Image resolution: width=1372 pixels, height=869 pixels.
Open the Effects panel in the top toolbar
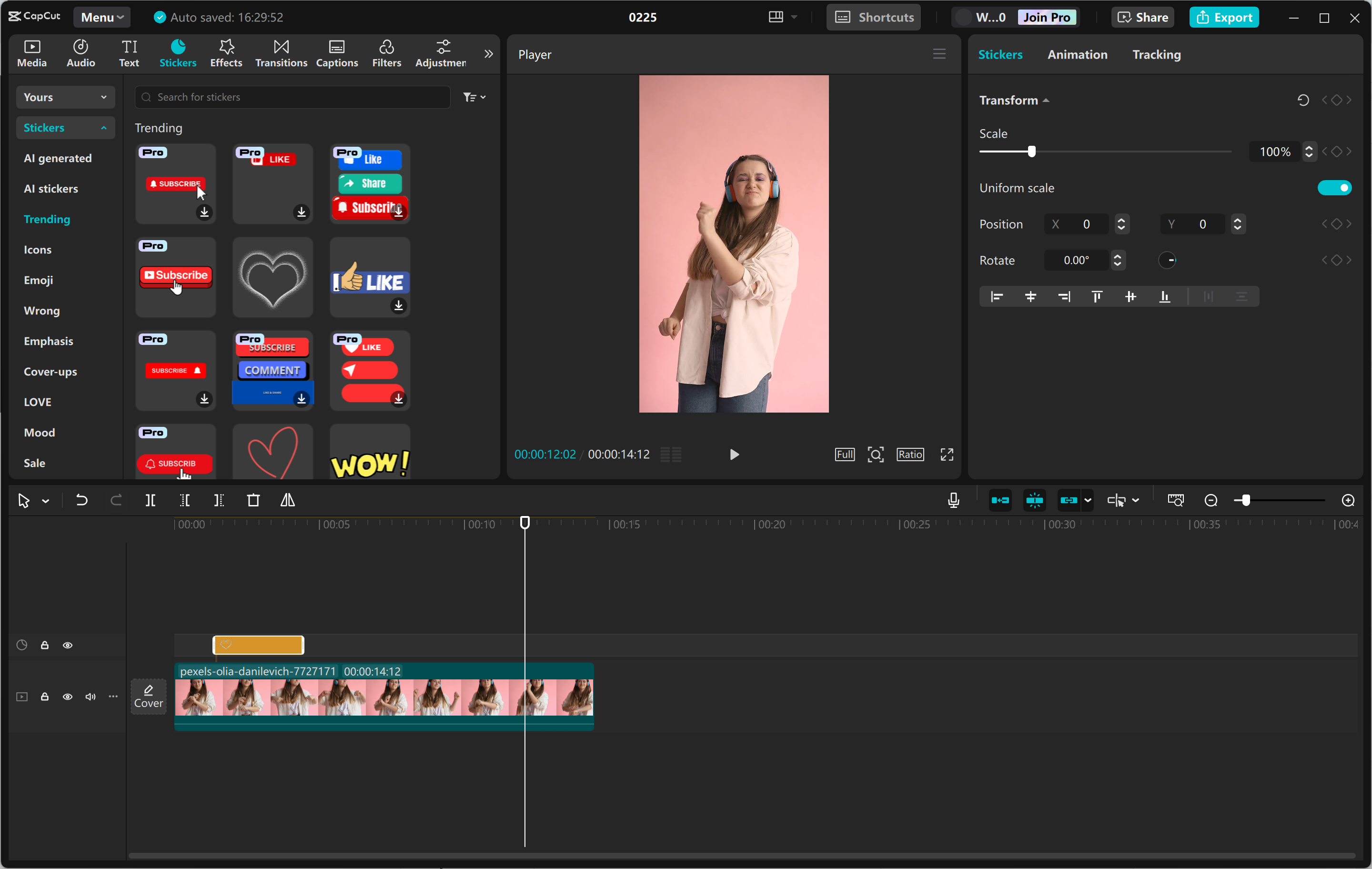point(226,53)
